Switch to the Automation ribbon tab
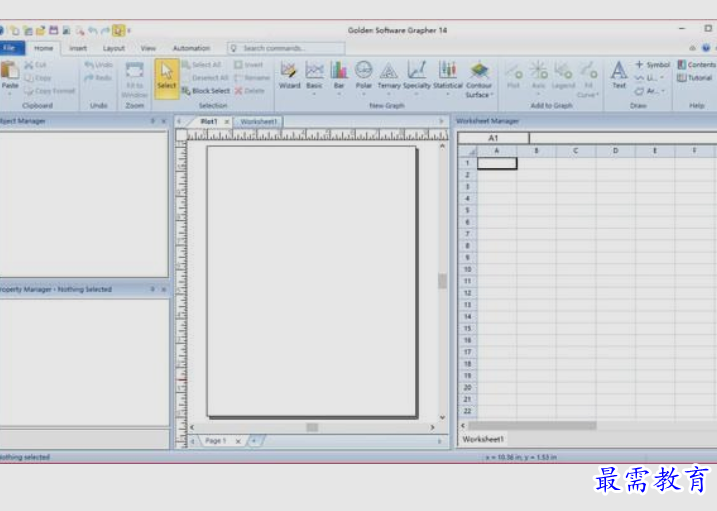The image size is (717, 511). click(x=191, y=48)
